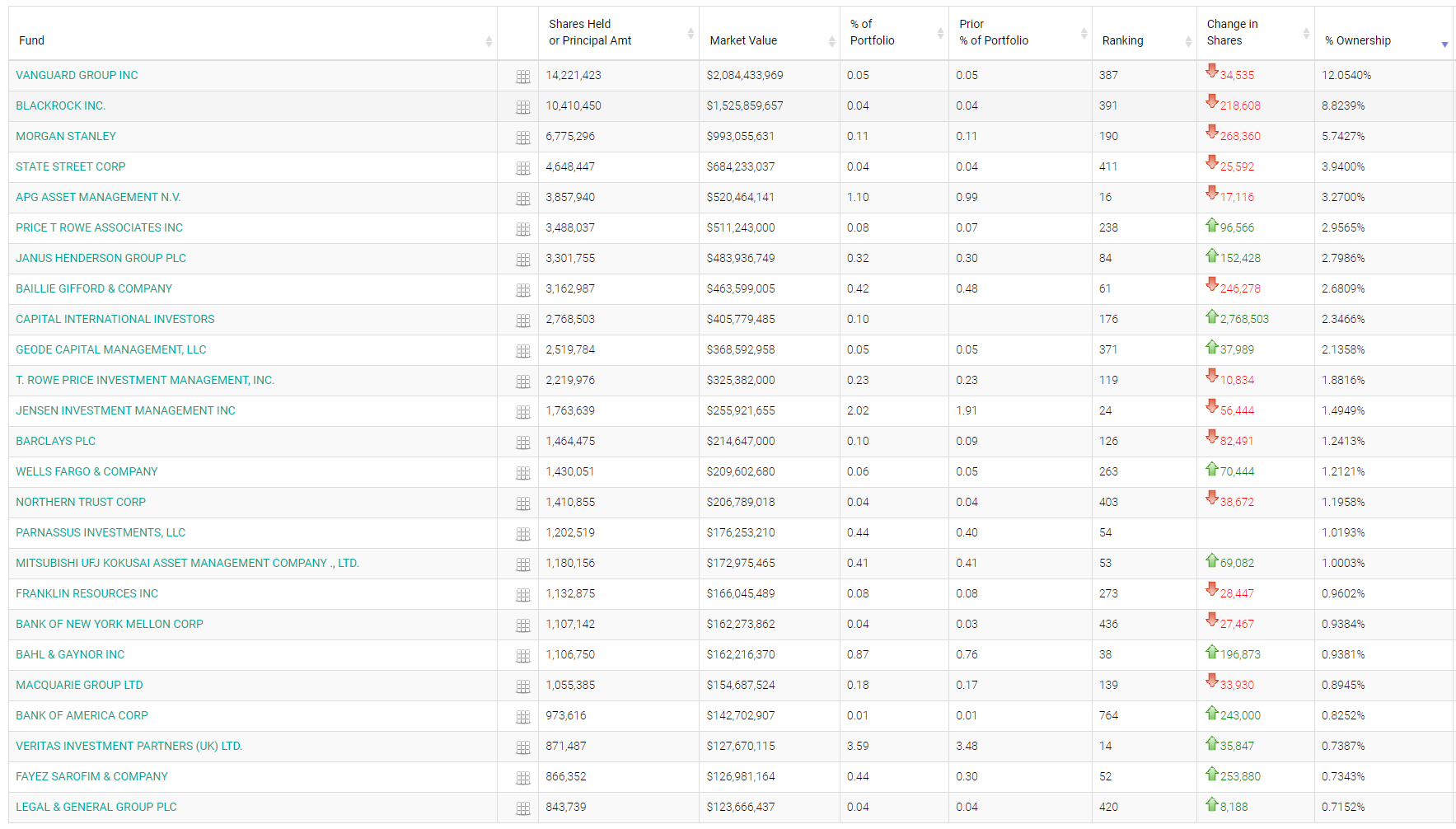Open grid icon for Veritas Investment Partners
The image size is (1456, 829).
tap(522, 747)
